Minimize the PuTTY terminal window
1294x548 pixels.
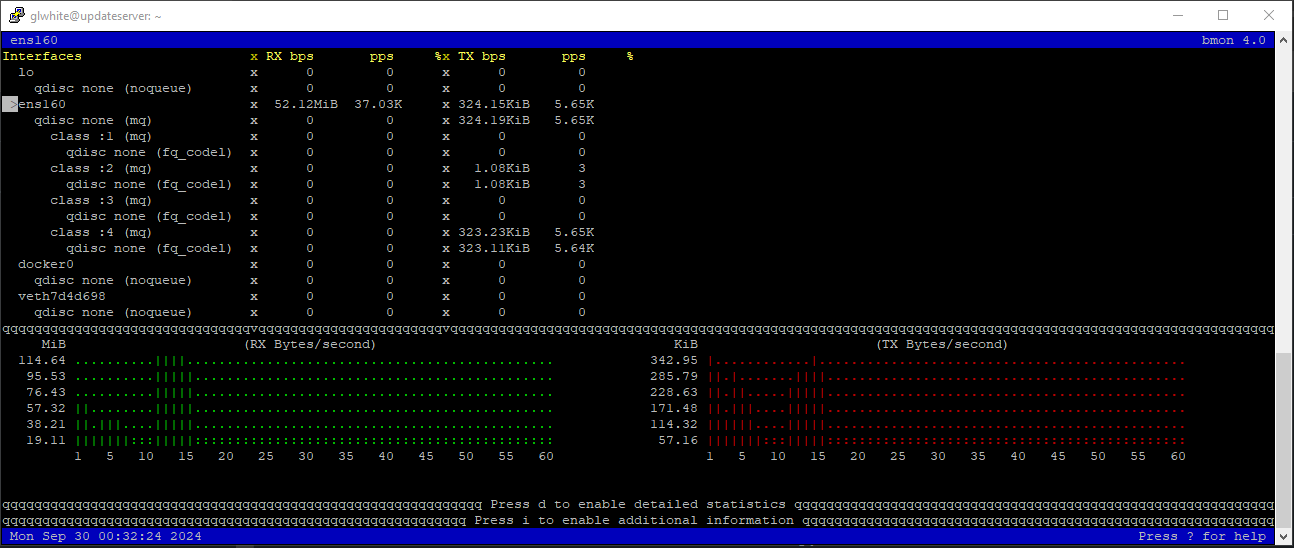[x=1178, y=16]
